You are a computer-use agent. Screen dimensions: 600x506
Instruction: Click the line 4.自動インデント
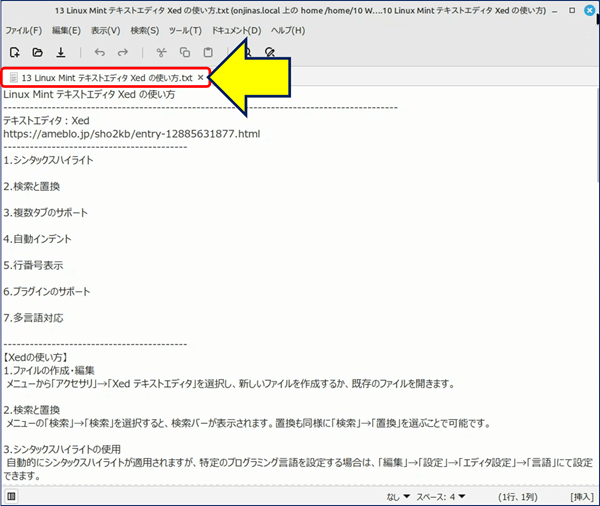[37, 239]
